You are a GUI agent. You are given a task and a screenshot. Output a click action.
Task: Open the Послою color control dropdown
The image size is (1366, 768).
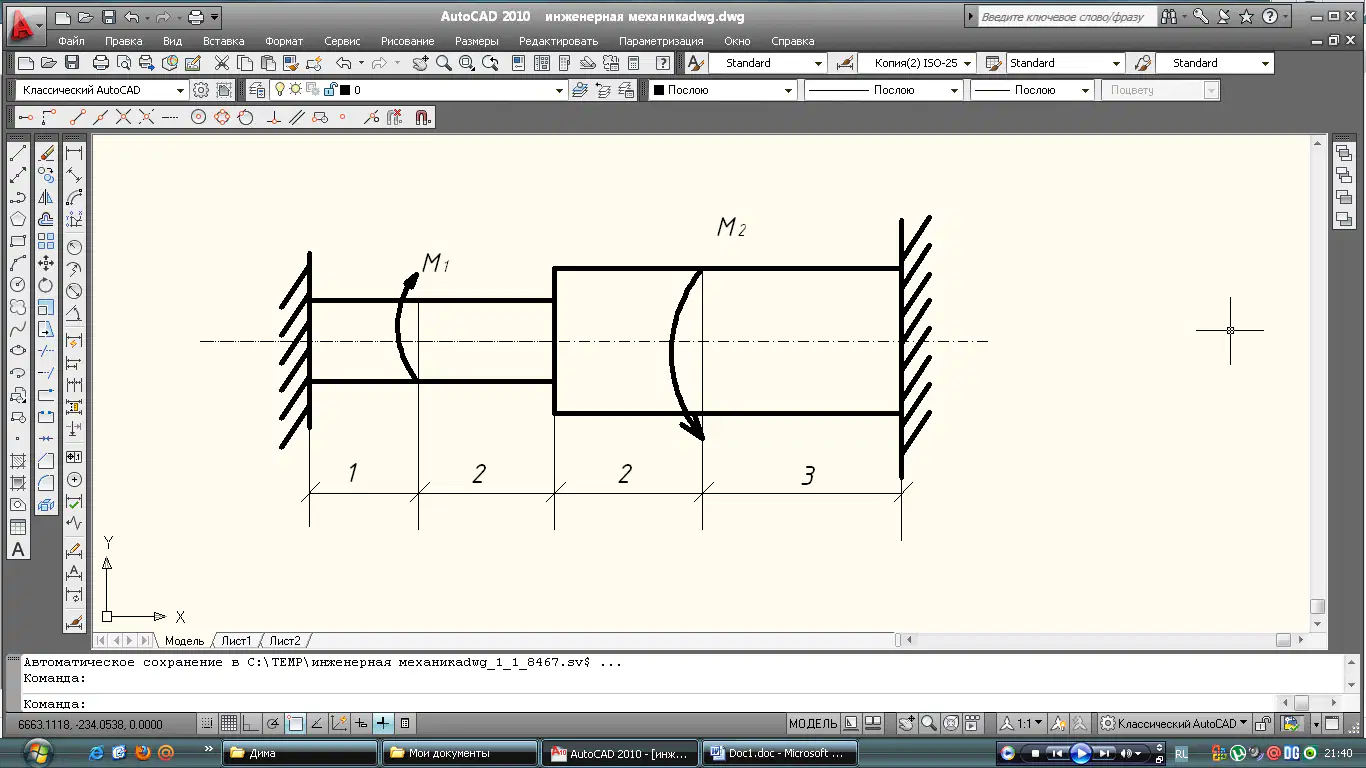tap(723, 90)
